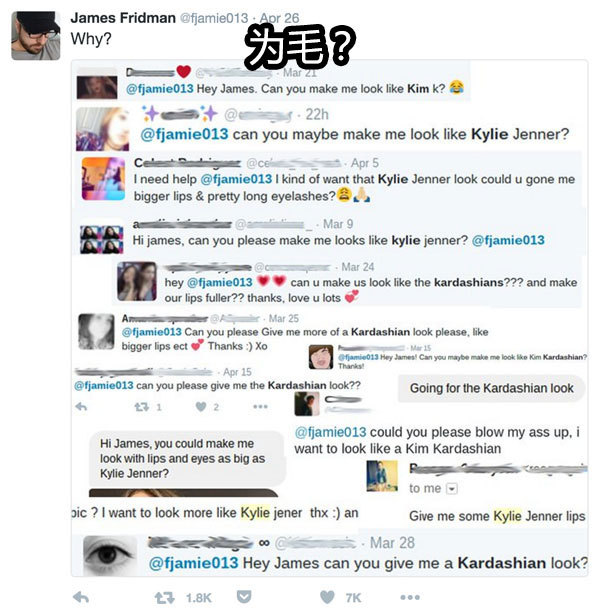Screen dimensions: 600x616
Task: Click the @fjamie013 handle next to James Fridman
Action: click(214, 18)
